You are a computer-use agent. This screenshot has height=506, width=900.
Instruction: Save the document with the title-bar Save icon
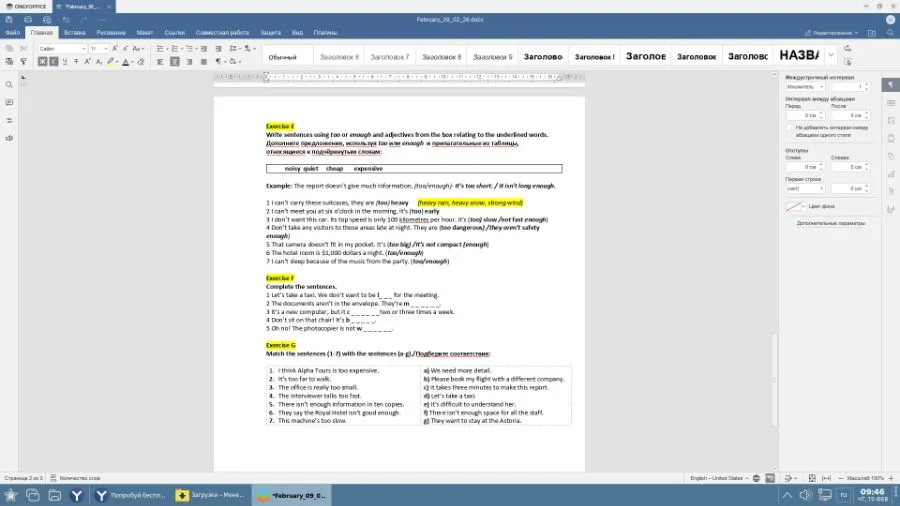point(9,20)
